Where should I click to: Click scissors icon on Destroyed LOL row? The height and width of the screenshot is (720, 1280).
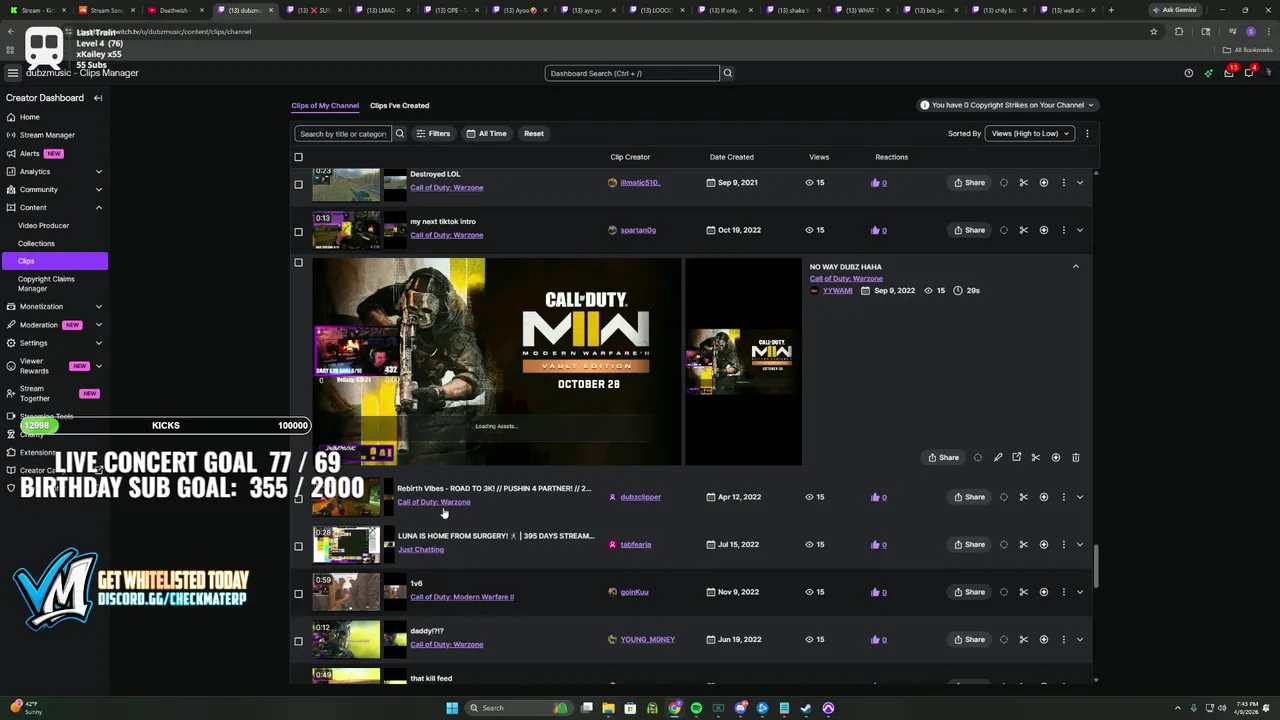click(x=1024, y=183)
